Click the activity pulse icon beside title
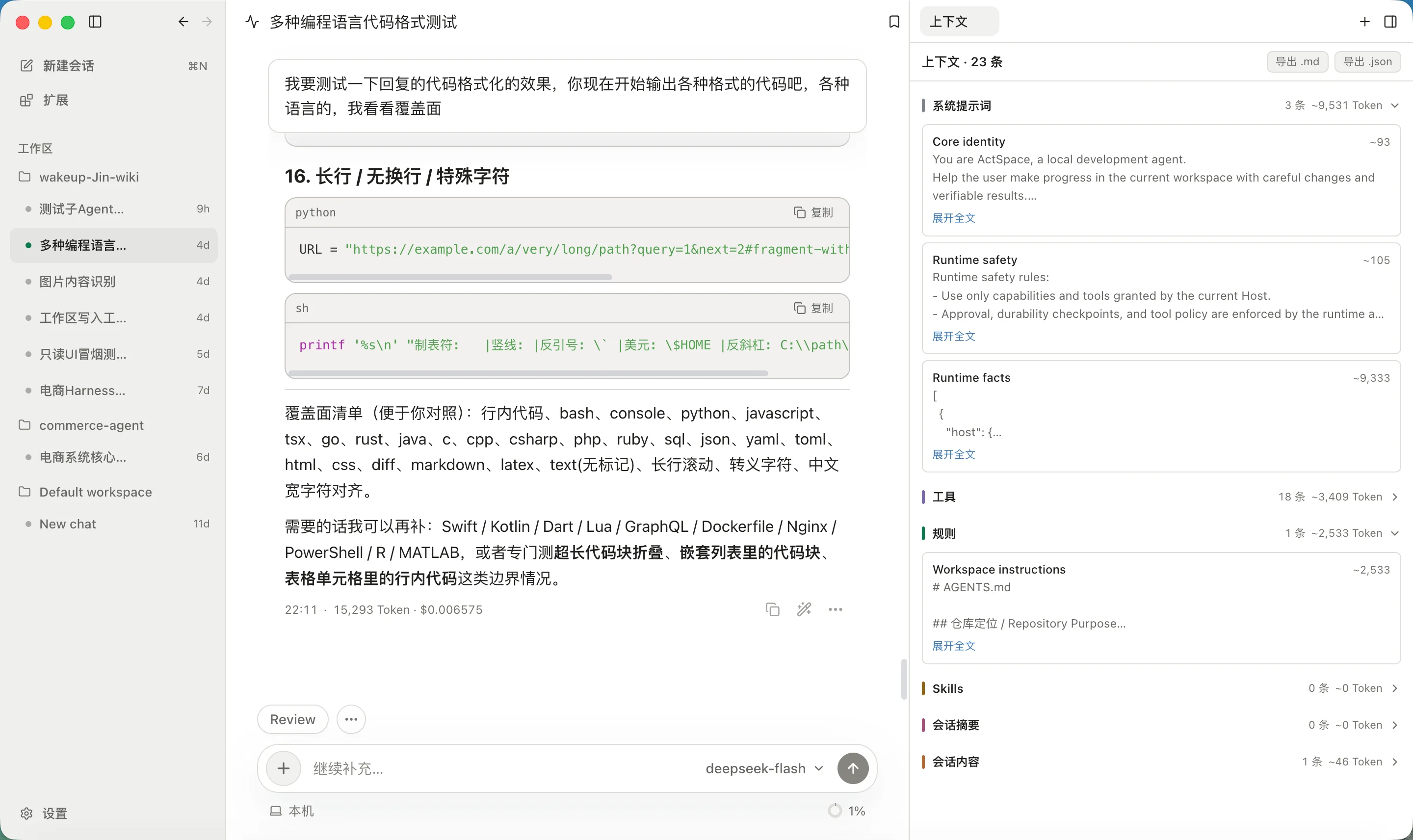This screenshot has width=1413, height=840. tap(252, 22)
